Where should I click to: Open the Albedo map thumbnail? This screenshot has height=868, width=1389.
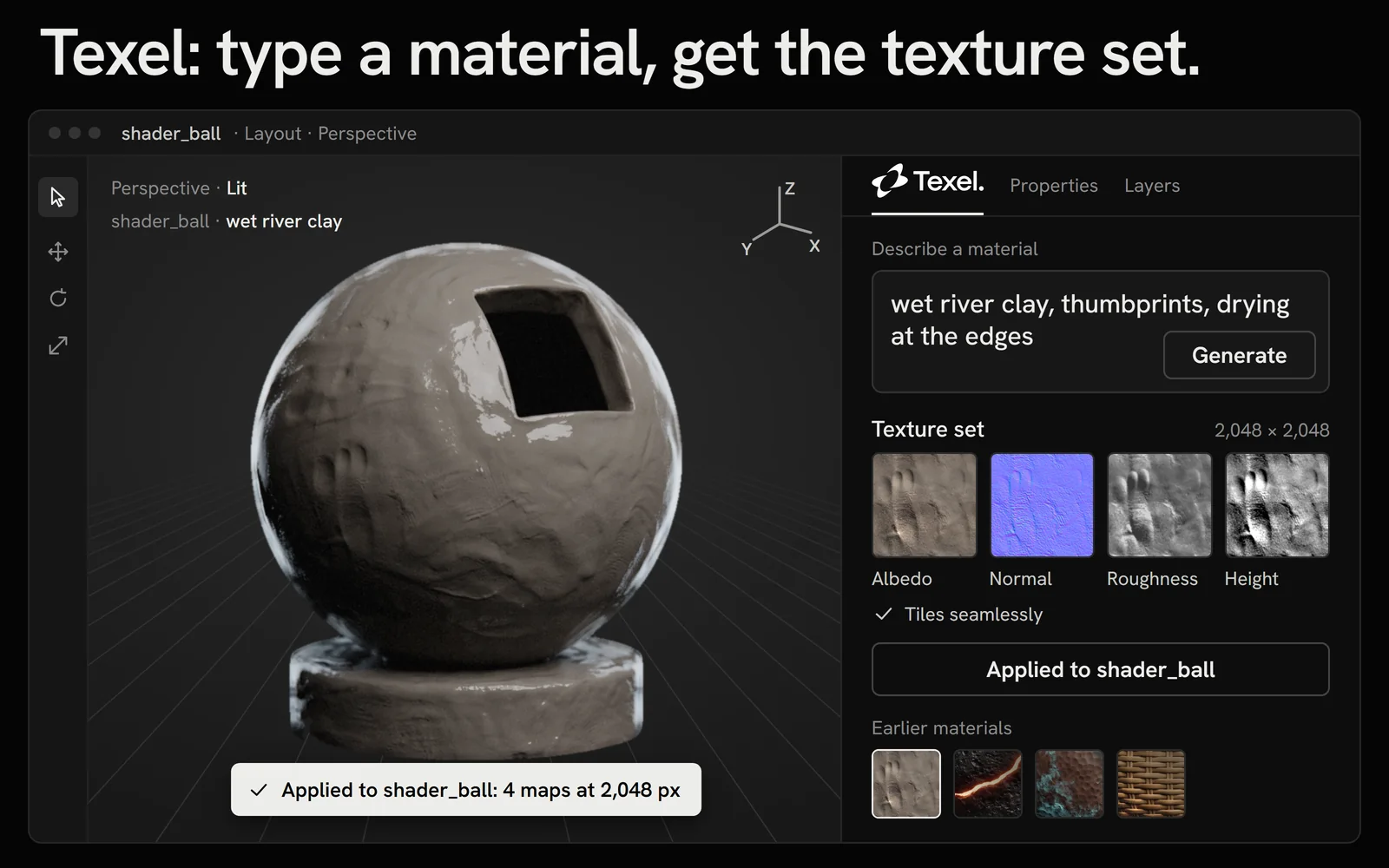[925, 505]
